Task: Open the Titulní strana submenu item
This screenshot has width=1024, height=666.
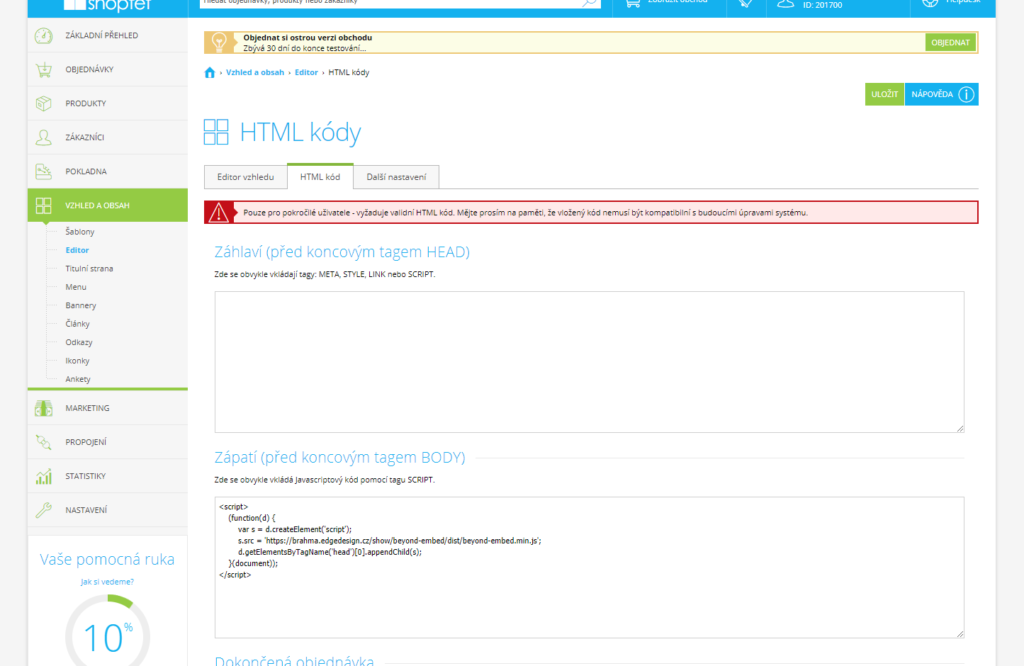Action: click(x=89, y=268)
